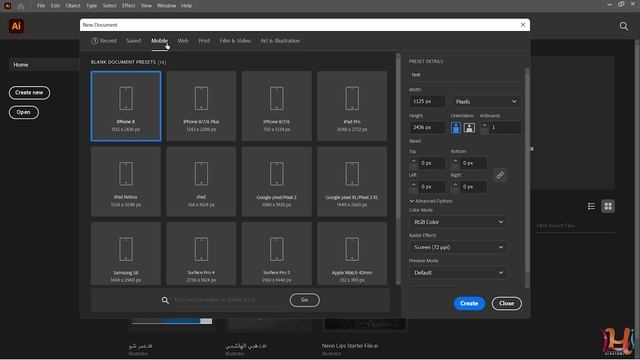Viewport: 640px width, 360px height.
Task: Click the Close button in dialog
Action: [506, 303]
